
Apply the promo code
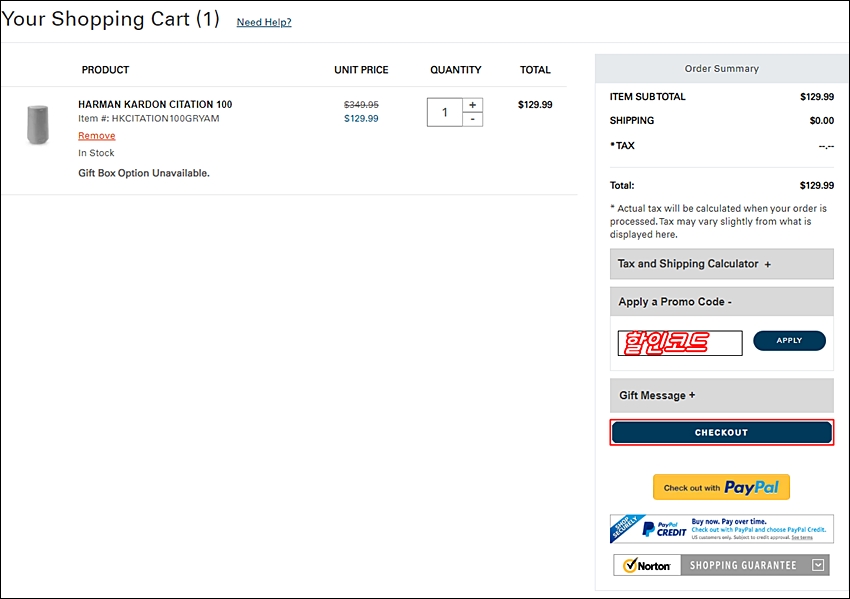pos(789,340)
